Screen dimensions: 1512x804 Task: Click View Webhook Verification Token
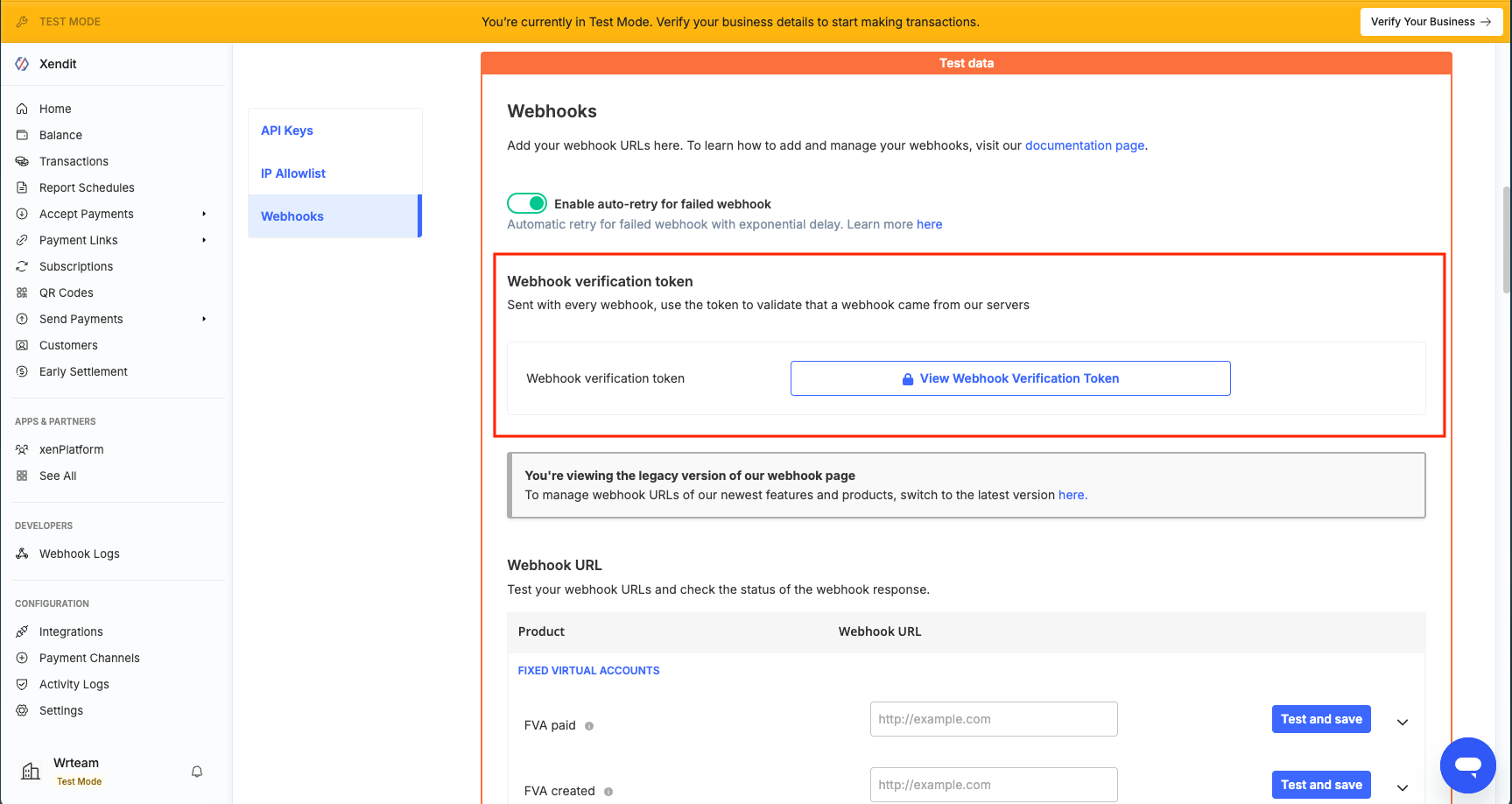tap(1009, 377)
